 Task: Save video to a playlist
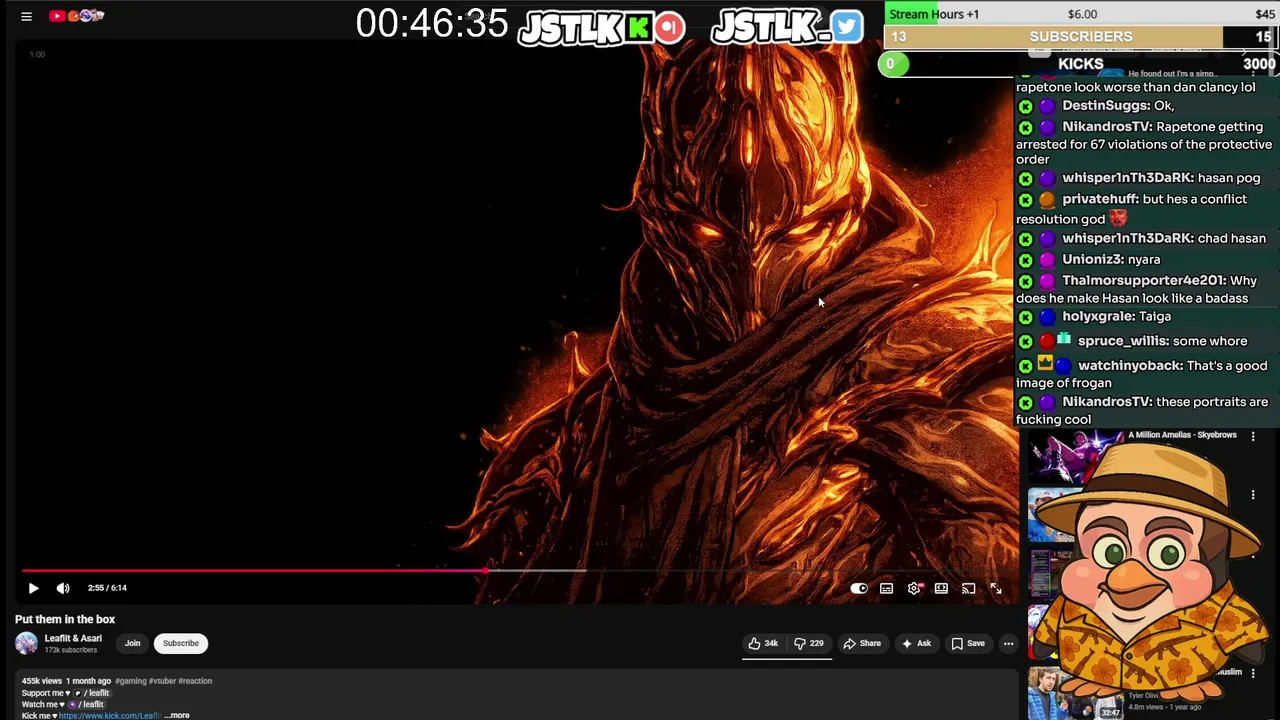[x=968, y=643]
